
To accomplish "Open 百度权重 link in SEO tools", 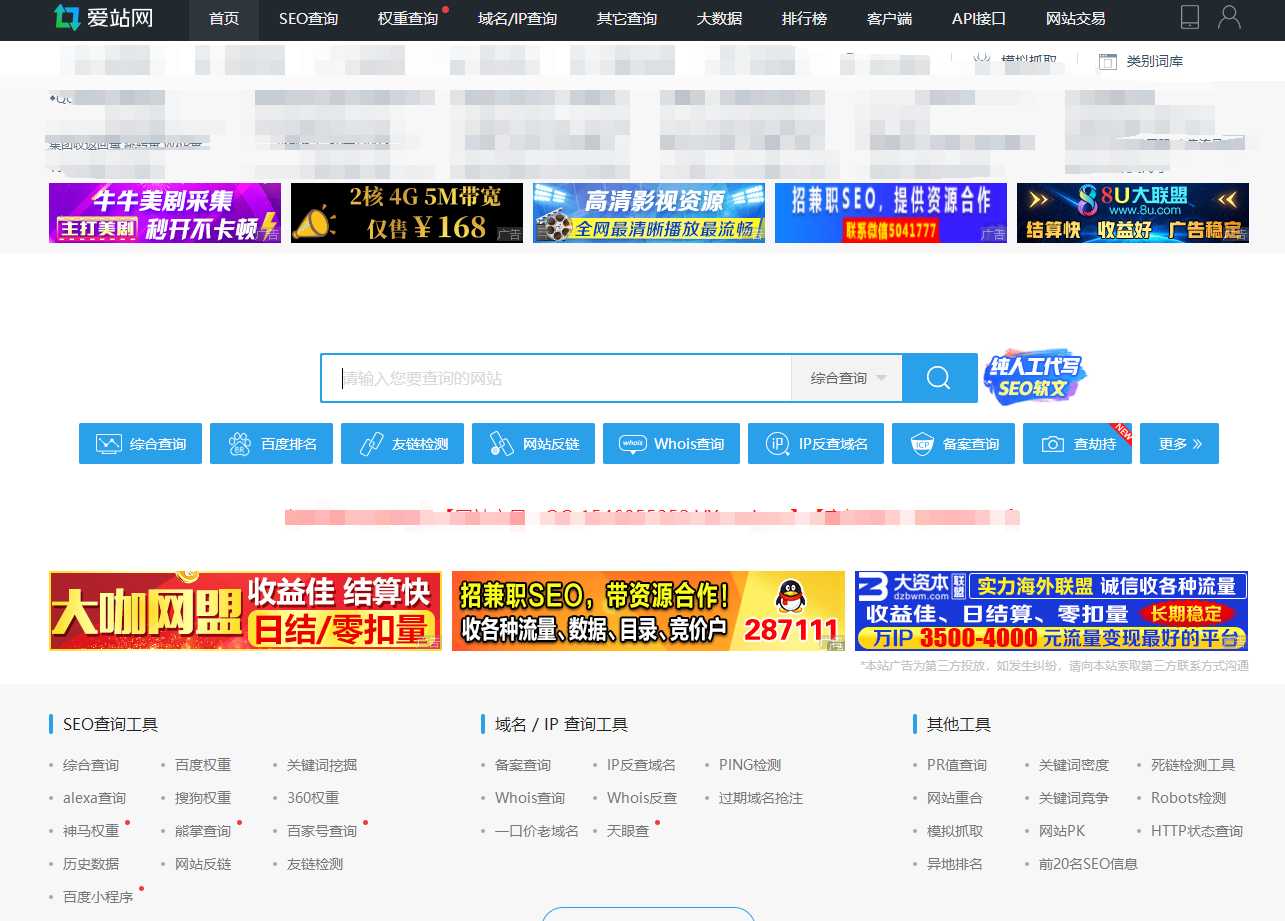I will [203, 765].
